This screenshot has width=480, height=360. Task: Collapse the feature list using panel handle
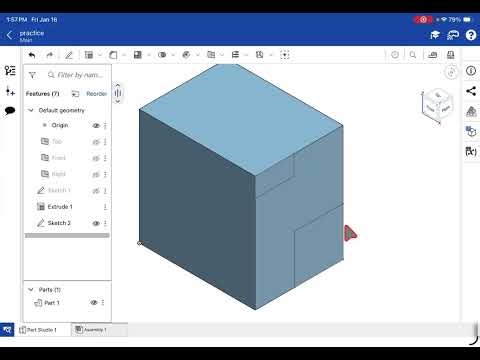click(x=117, y=93)
